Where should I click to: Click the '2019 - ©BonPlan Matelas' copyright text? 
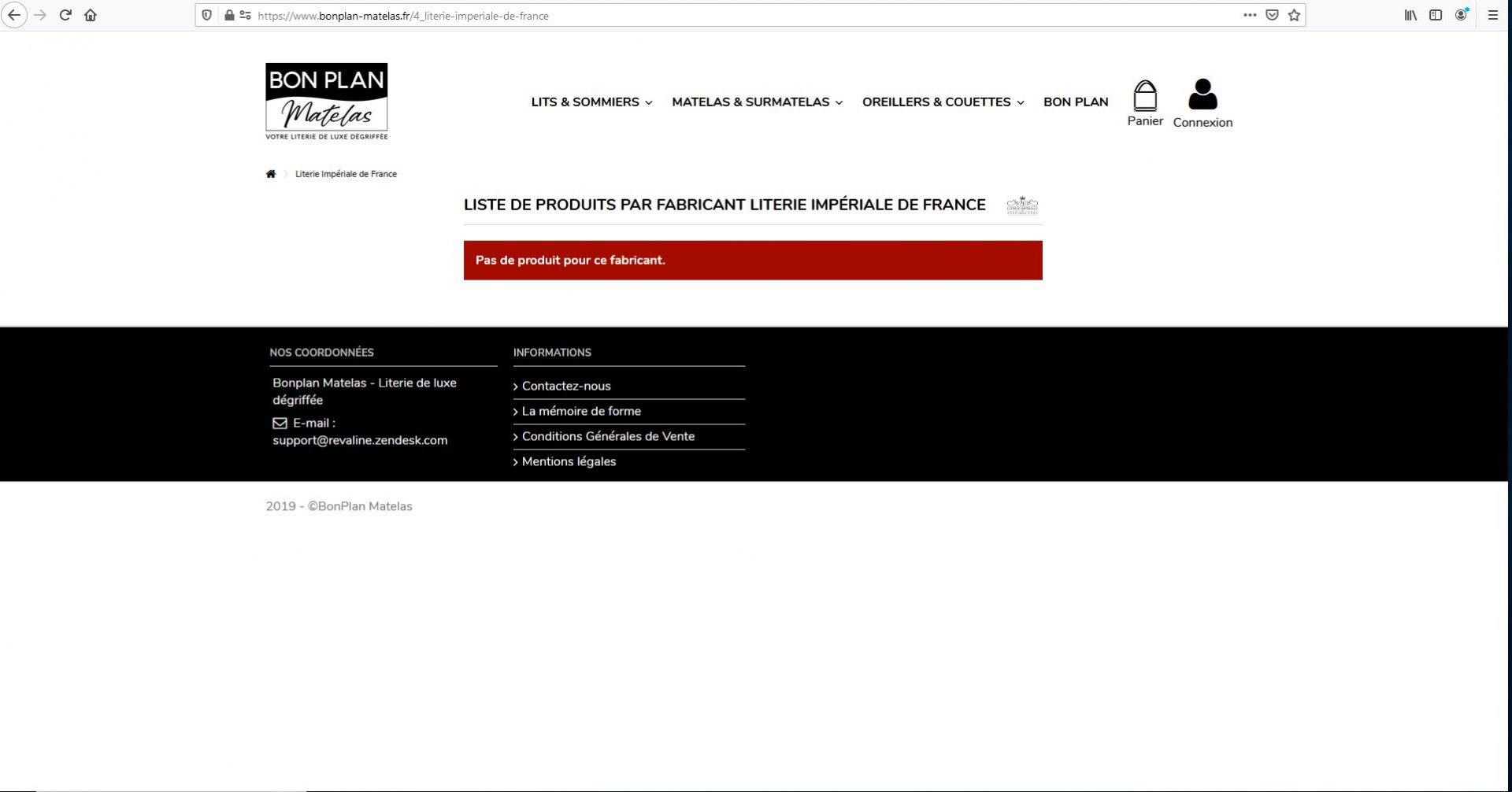coord(339,506)
